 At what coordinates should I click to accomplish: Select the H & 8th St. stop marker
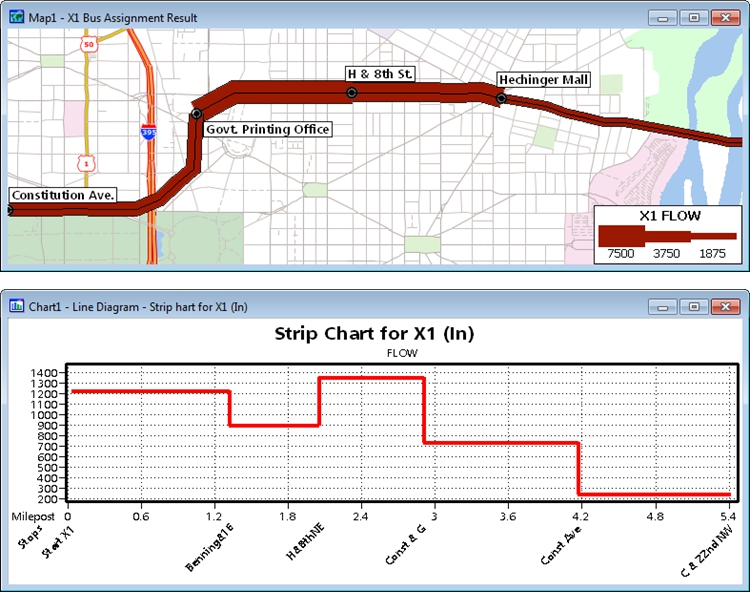[x=351, y=93]
